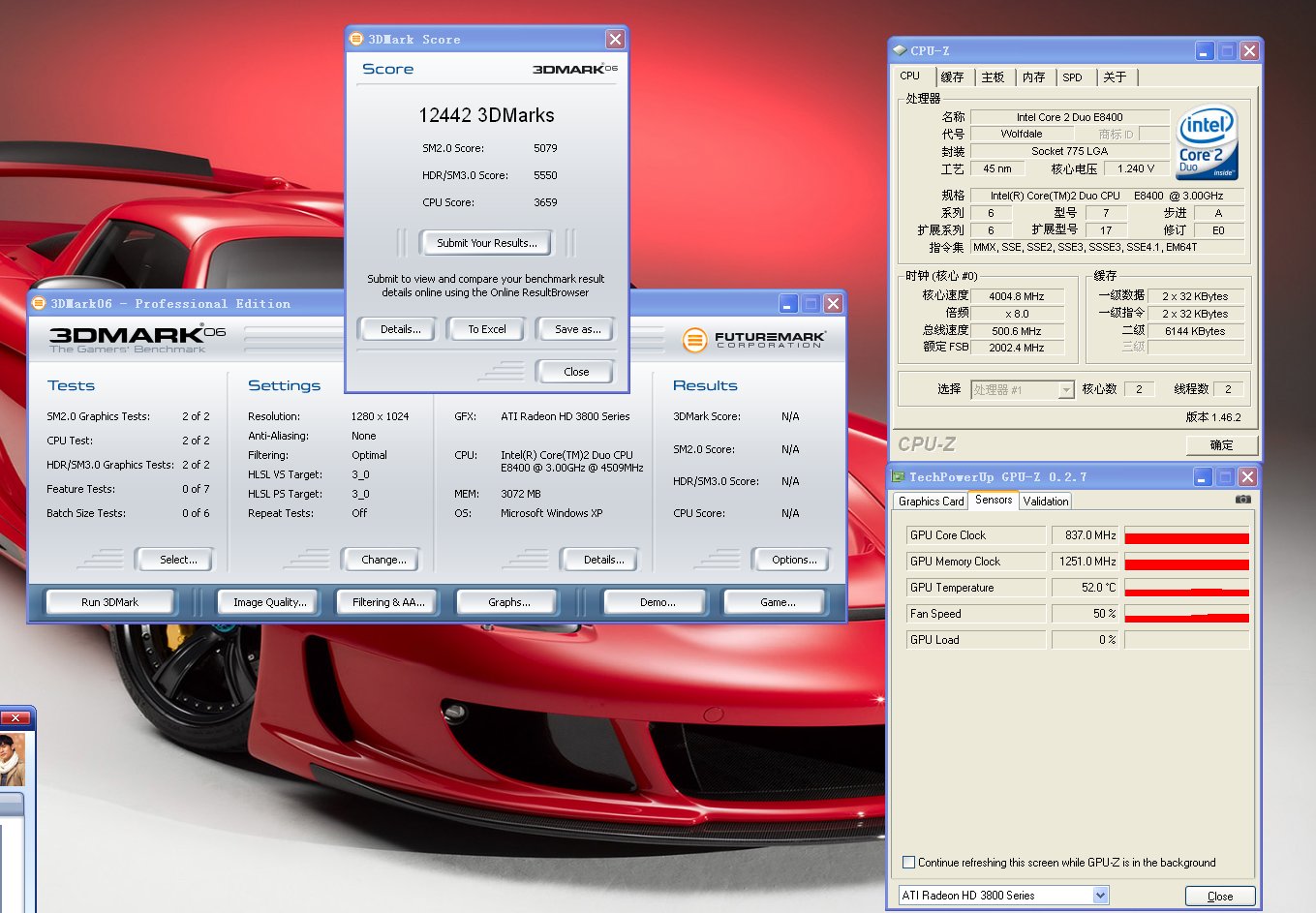Click the 核心速度 4004.8 MHz field
The image size is (1316, 913).
click(1017, 296)
